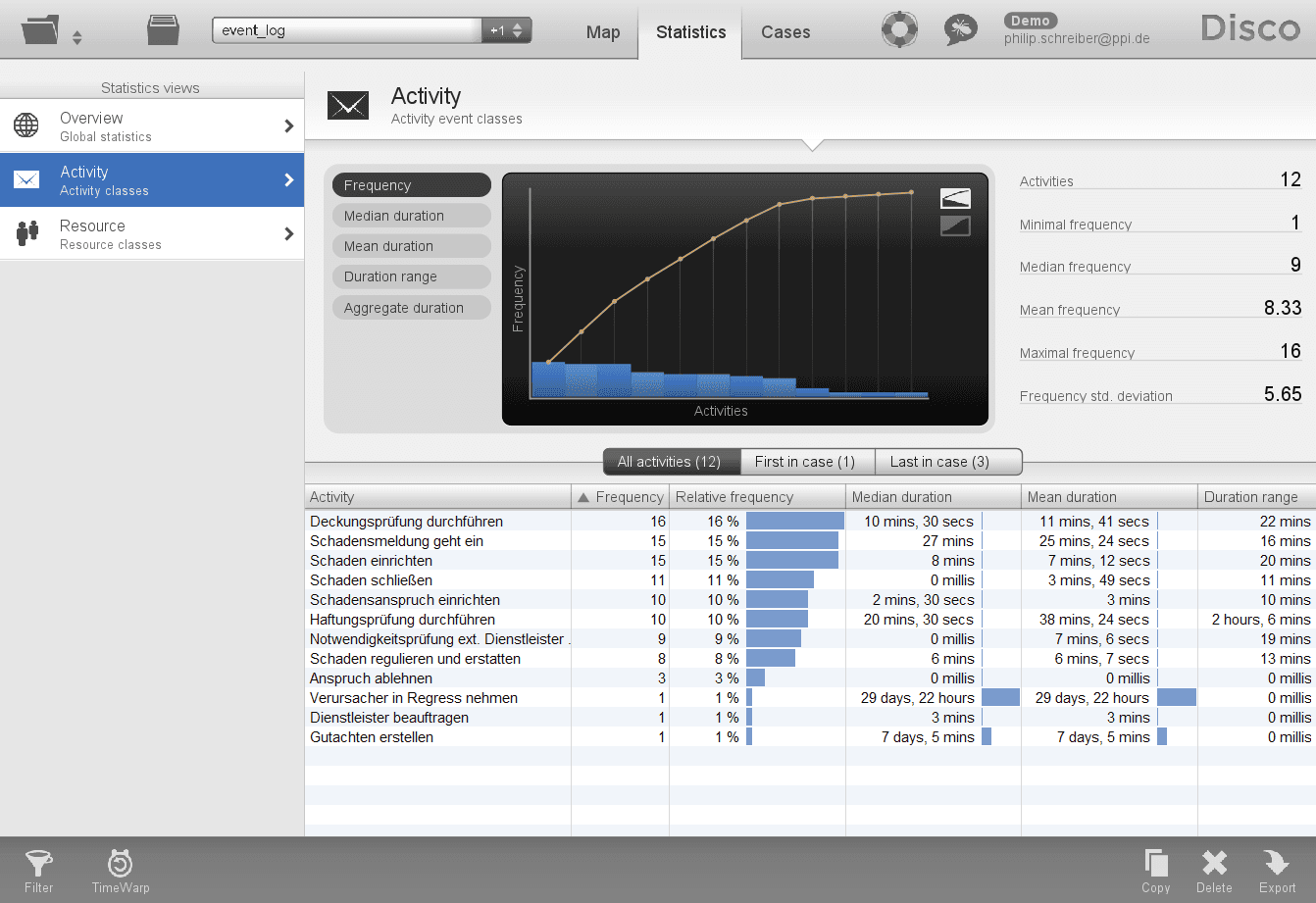Open the Filter funnel tool
Viewport: 1316px width, 903px height.
coord(39,870)
